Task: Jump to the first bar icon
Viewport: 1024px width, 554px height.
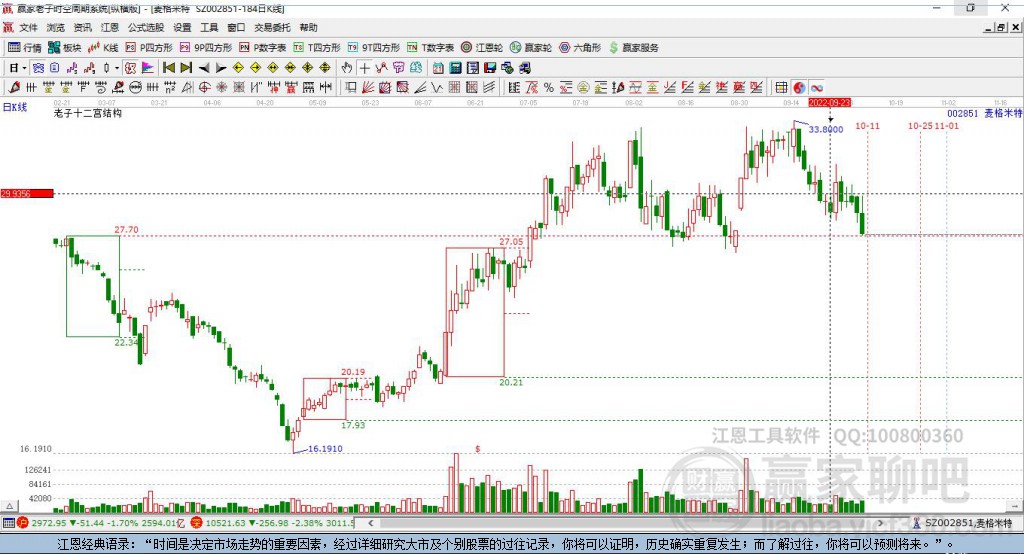Action: pyautogui.click(x=168, y=68)
